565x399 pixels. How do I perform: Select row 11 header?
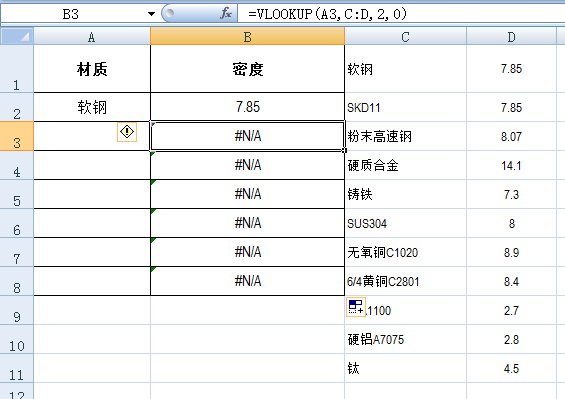(x=17, y=368)
